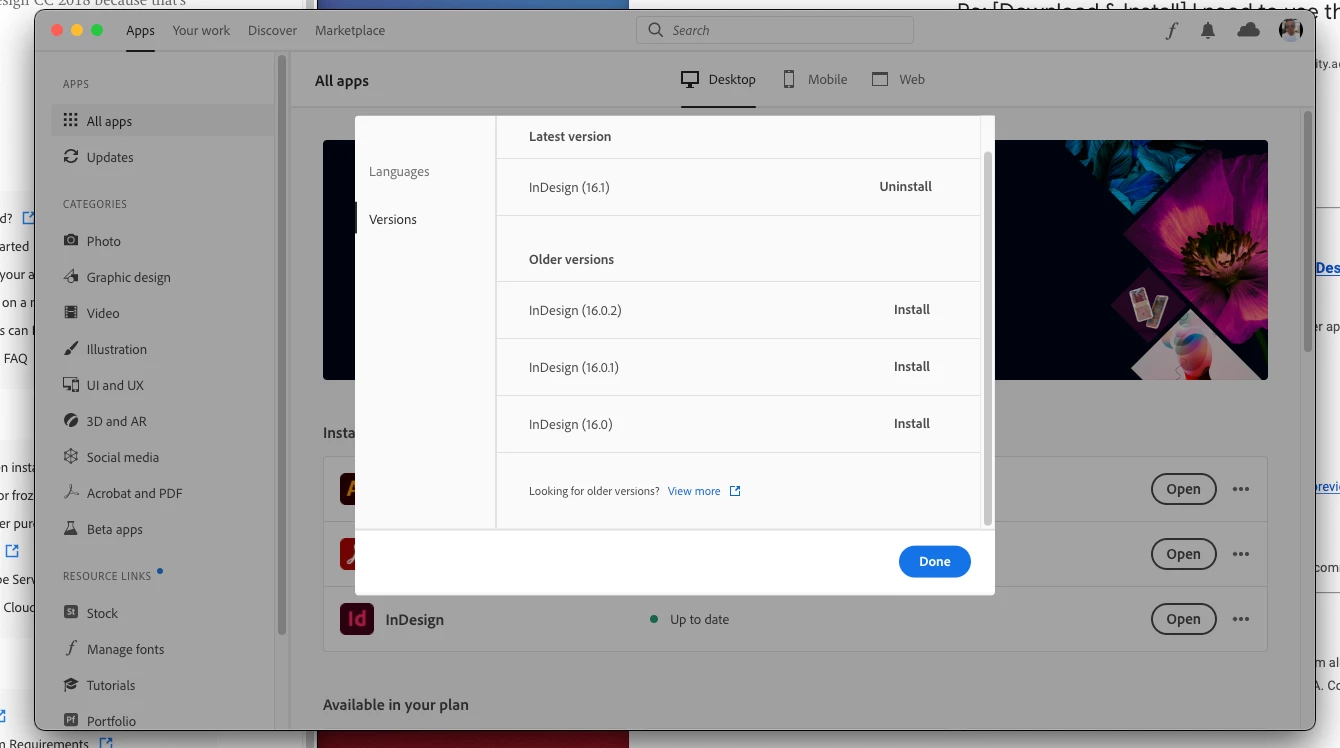Click the InDesign (16.1) version label
1340x748 pixels.
pyautogui.click(x=569, y=187)
